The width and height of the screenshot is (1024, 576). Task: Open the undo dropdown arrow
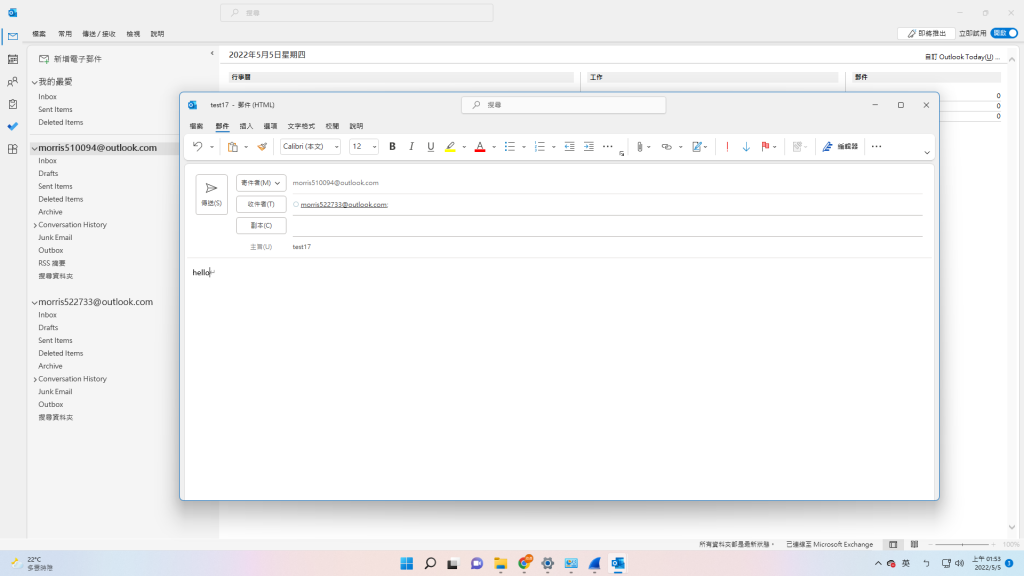point(212,147)
